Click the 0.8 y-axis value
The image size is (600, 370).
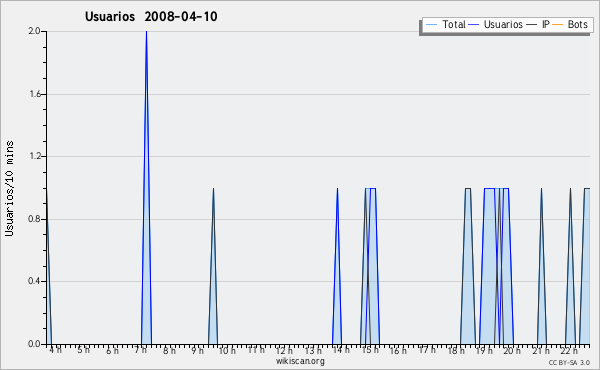(34, 219)
